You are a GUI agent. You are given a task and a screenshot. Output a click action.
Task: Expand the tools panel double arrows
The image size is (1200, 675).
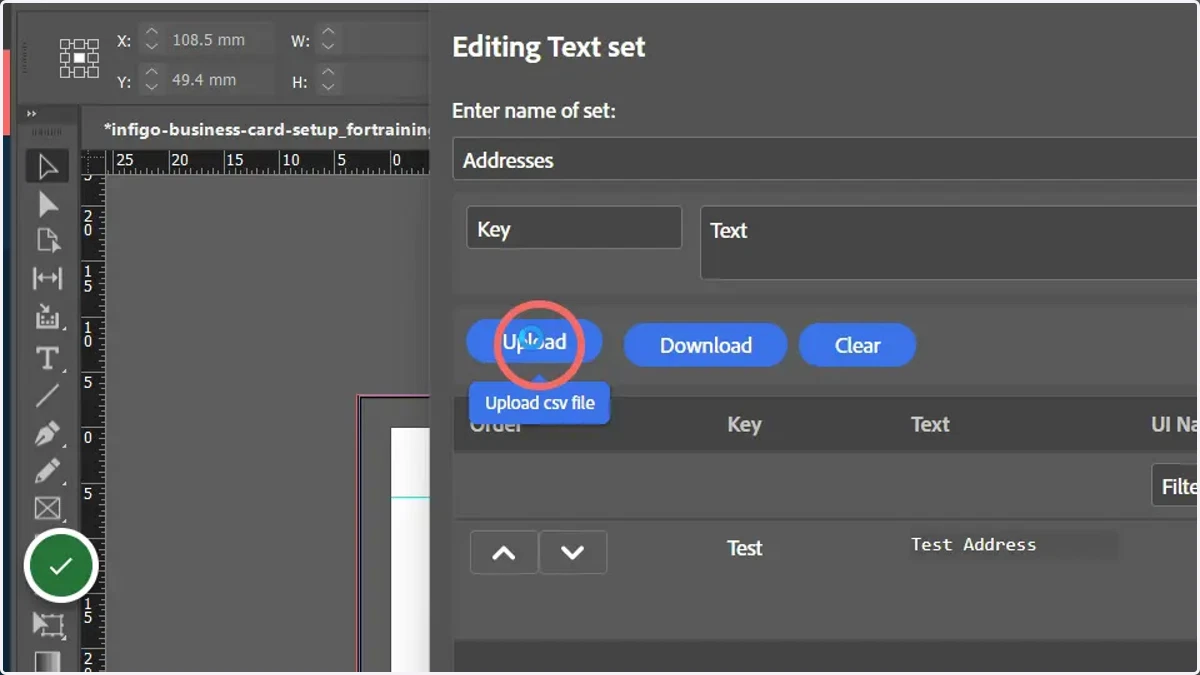click(x=32, y=113)
